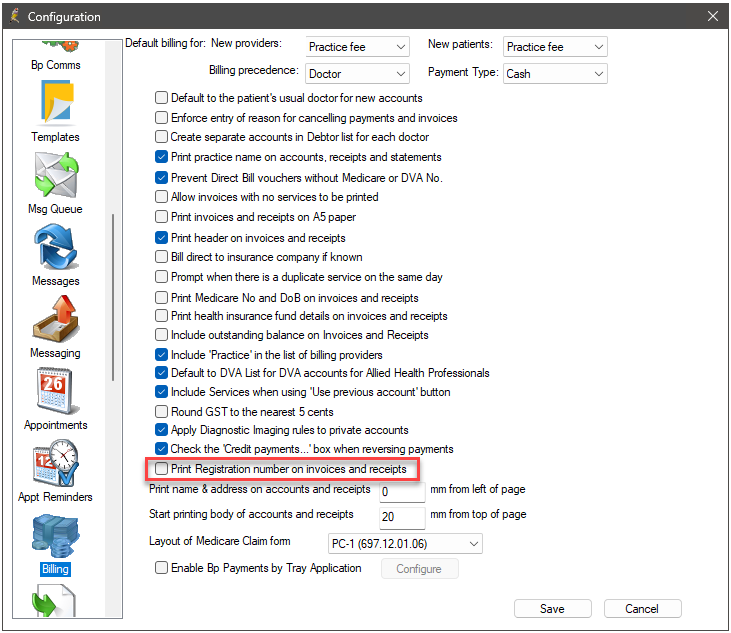The width and height of the screenshot is (731, 633).
Task: Click the sidebar vertical scrollbar
Action: point(113,297)
